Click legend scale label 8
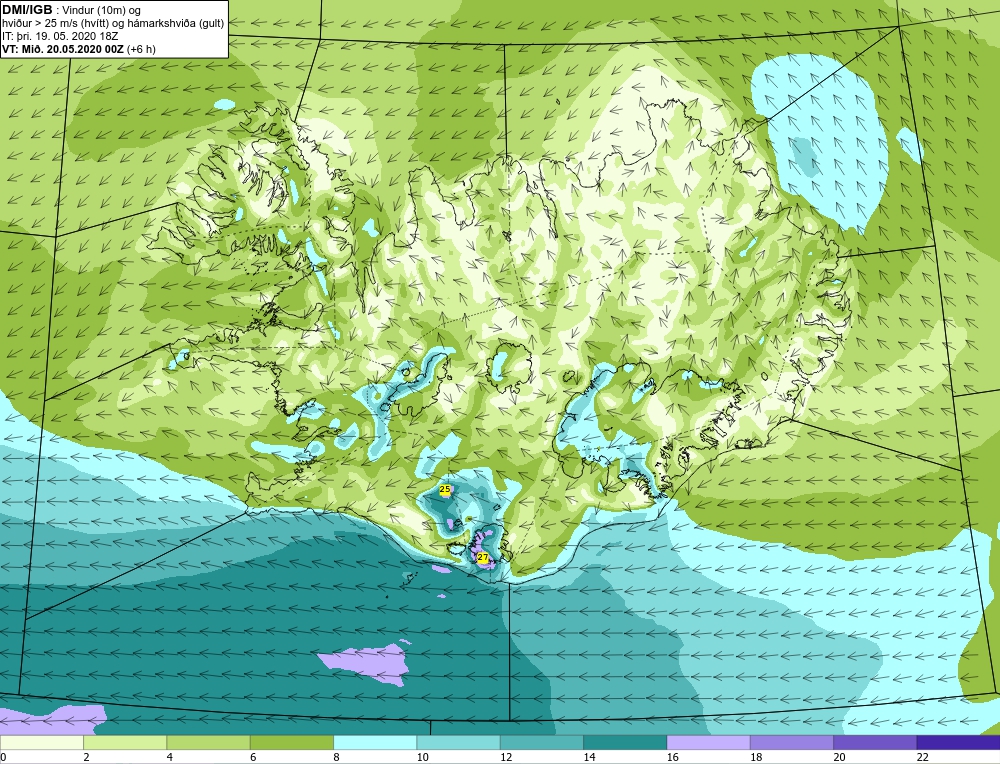 coord(336,757)
